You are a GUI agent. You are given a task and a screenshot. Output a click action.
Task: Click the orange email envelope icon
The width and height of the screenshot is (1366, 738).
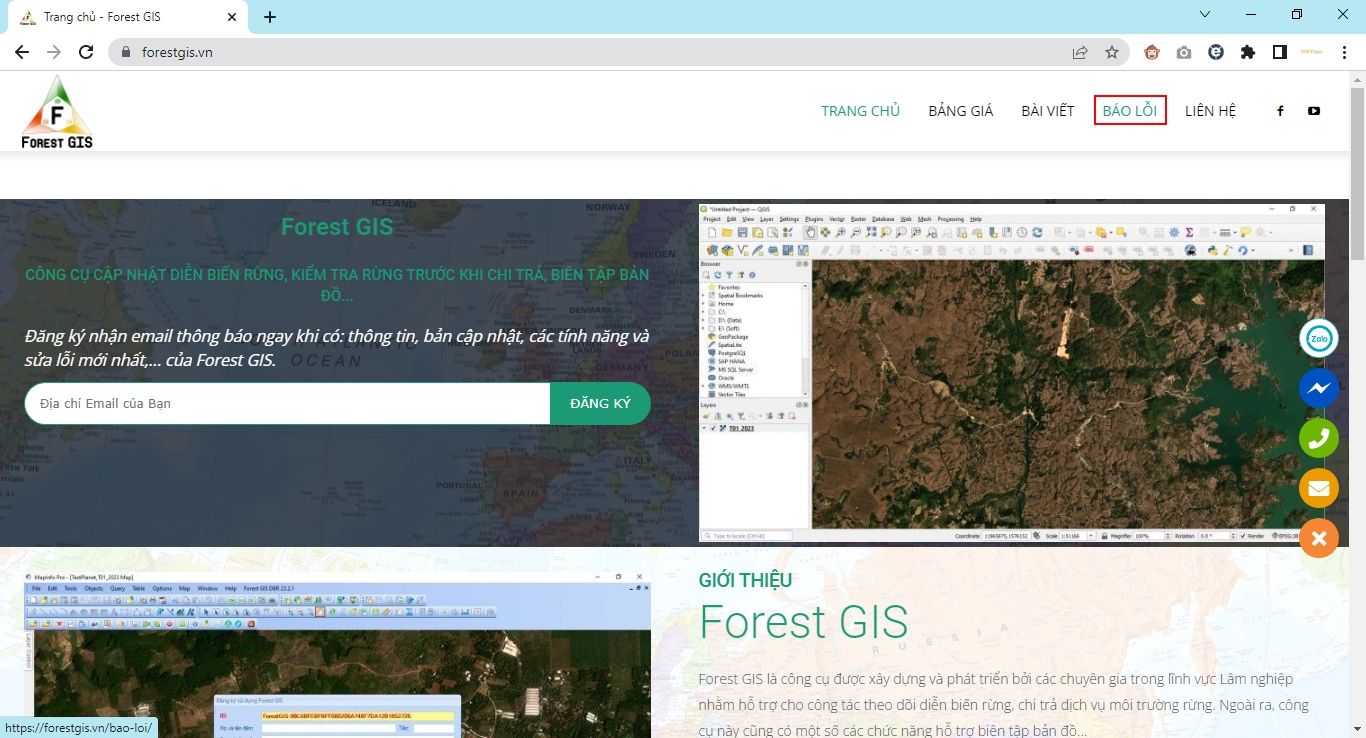click(1318, 488)
